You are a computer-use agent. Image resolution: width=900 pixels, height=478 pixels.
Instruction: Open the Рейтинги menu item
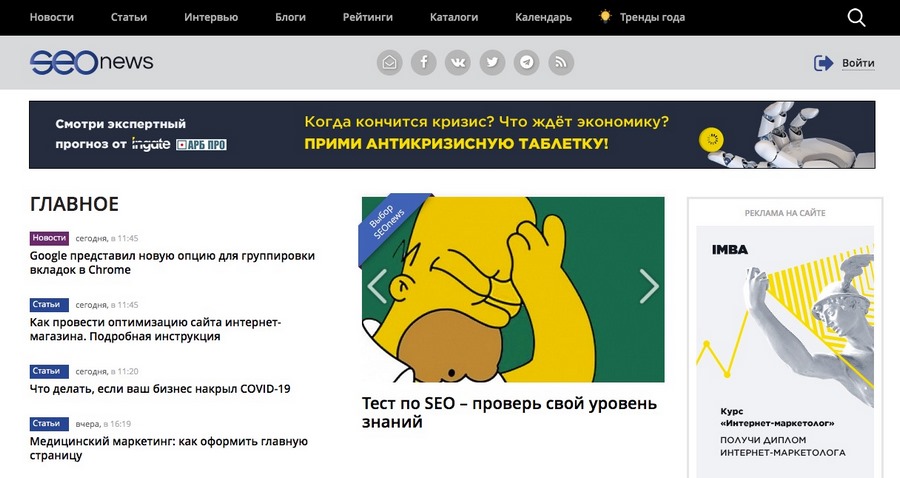368,17
